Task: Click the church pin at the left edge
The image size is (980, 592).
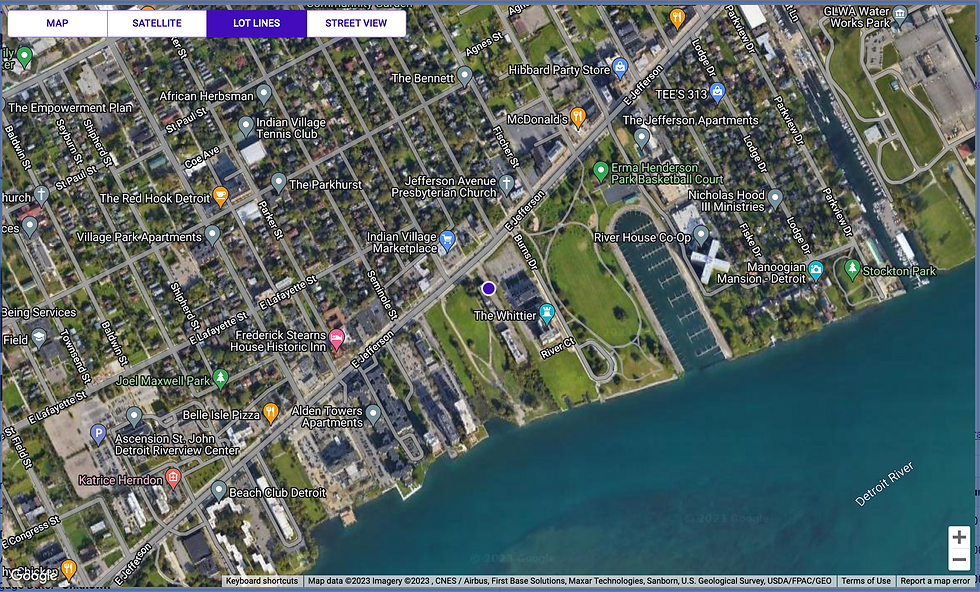Action: [41, 194]
